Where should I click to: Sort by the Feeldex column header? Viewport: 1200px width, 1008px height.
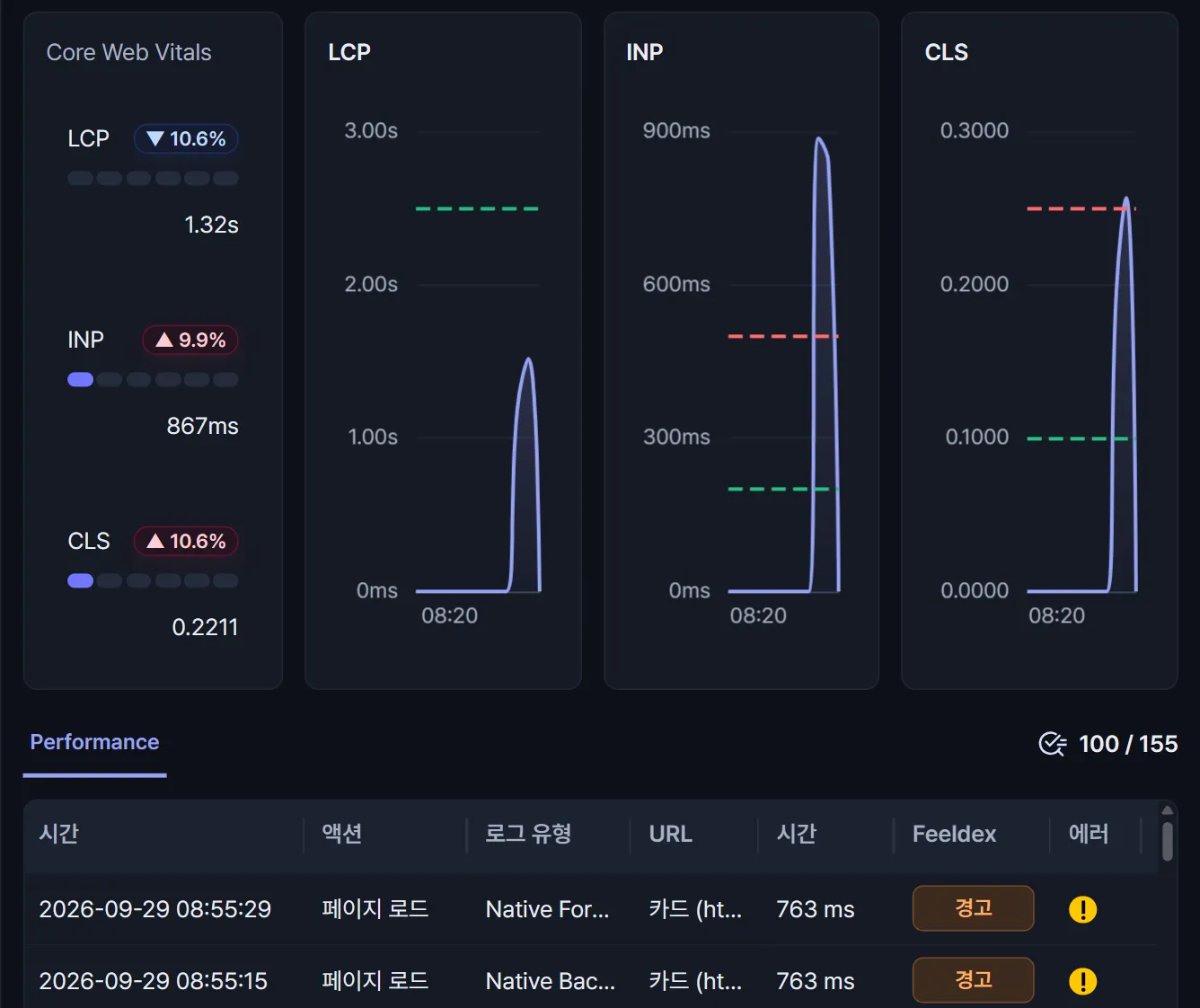tap(954, 834)
